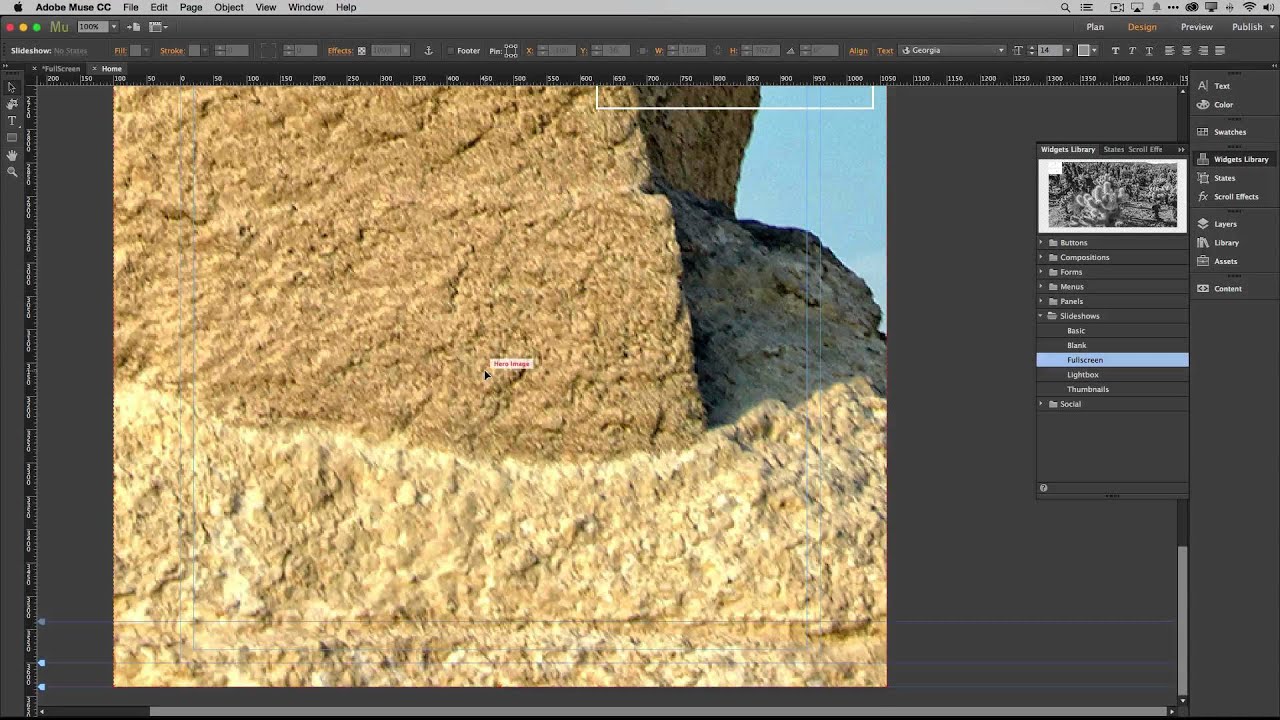Apply underline text style icon
The image size is (1280, 720).
coord(1149,50)
